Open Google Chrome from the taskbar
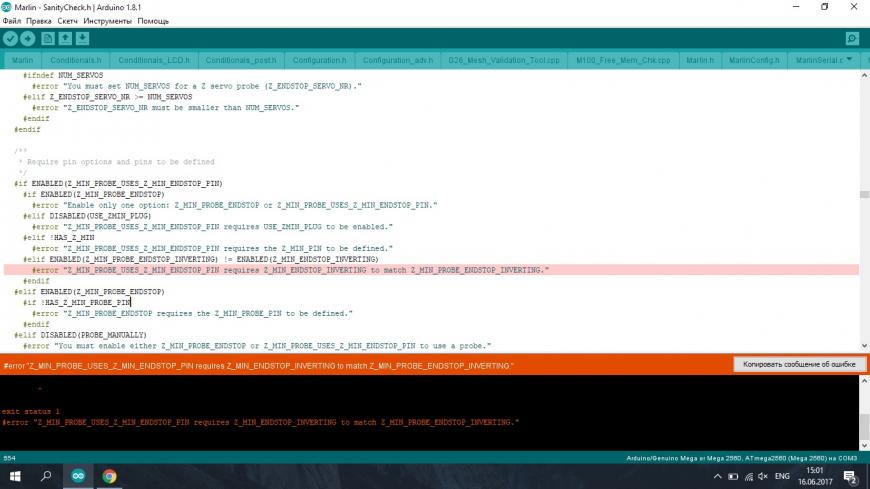This screenshot has width=870, height=489. pos(109,476)
